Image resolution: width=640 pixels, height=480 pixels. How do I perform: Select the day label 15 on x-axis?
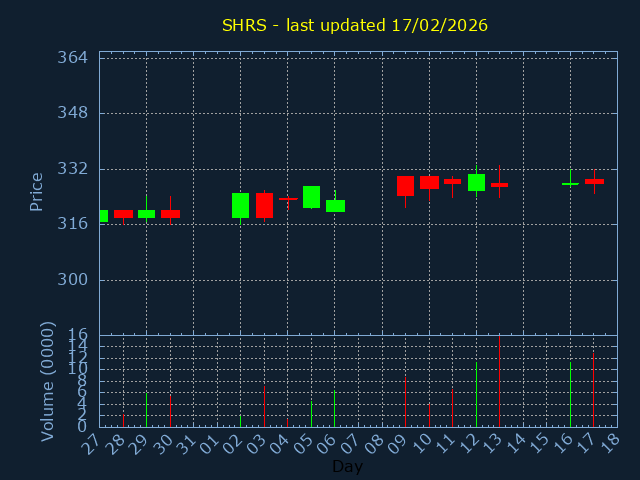click(x=538, y=444)
